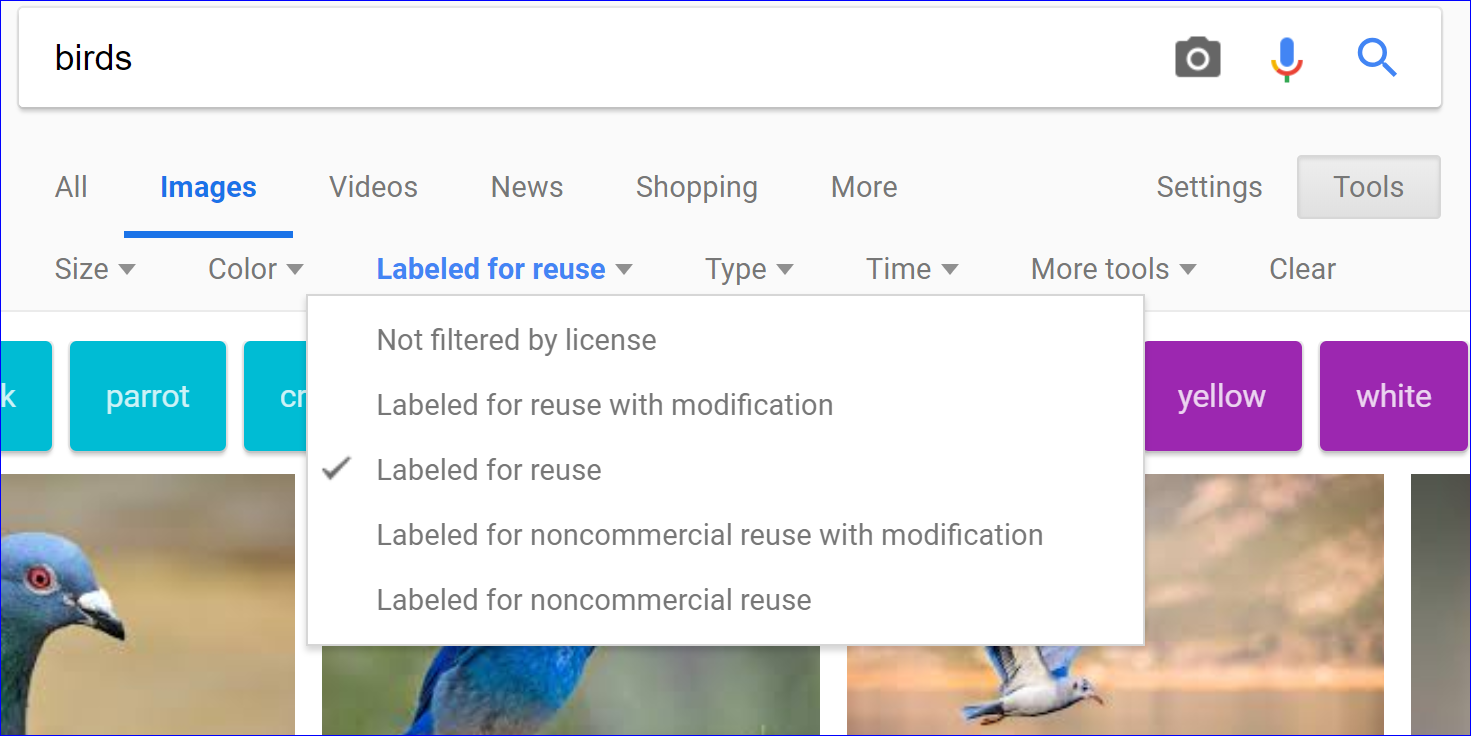Click the blue magnifying glass search icon
The width and height of the screenshot is (1471, 736).
pos(1376,58)
